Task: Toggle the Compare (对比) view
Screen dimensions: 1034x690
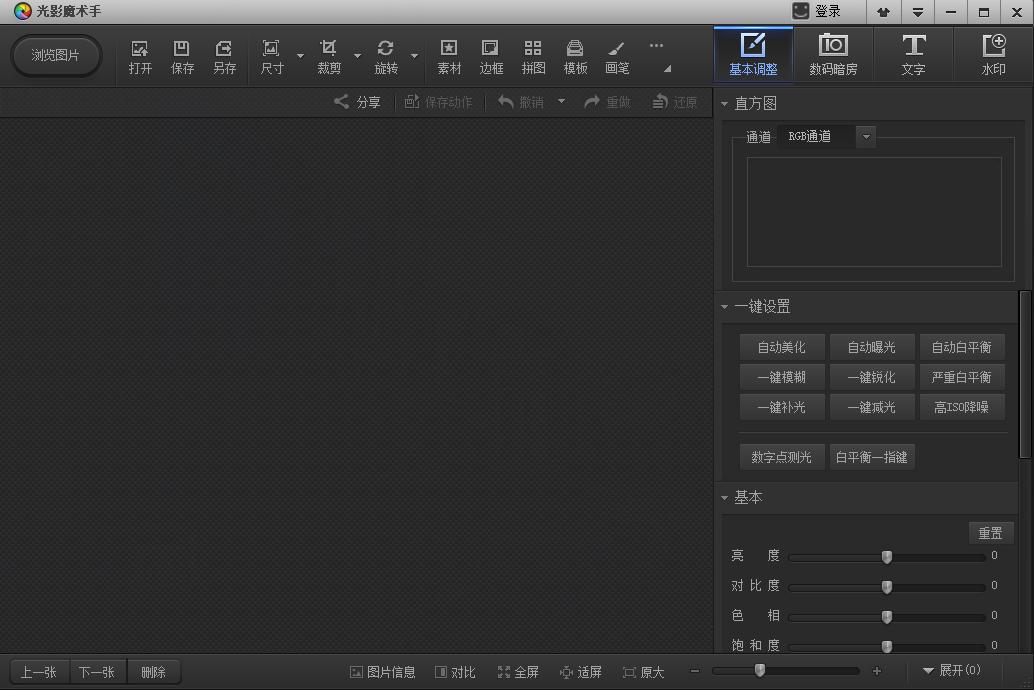Action: coord(456,672)
